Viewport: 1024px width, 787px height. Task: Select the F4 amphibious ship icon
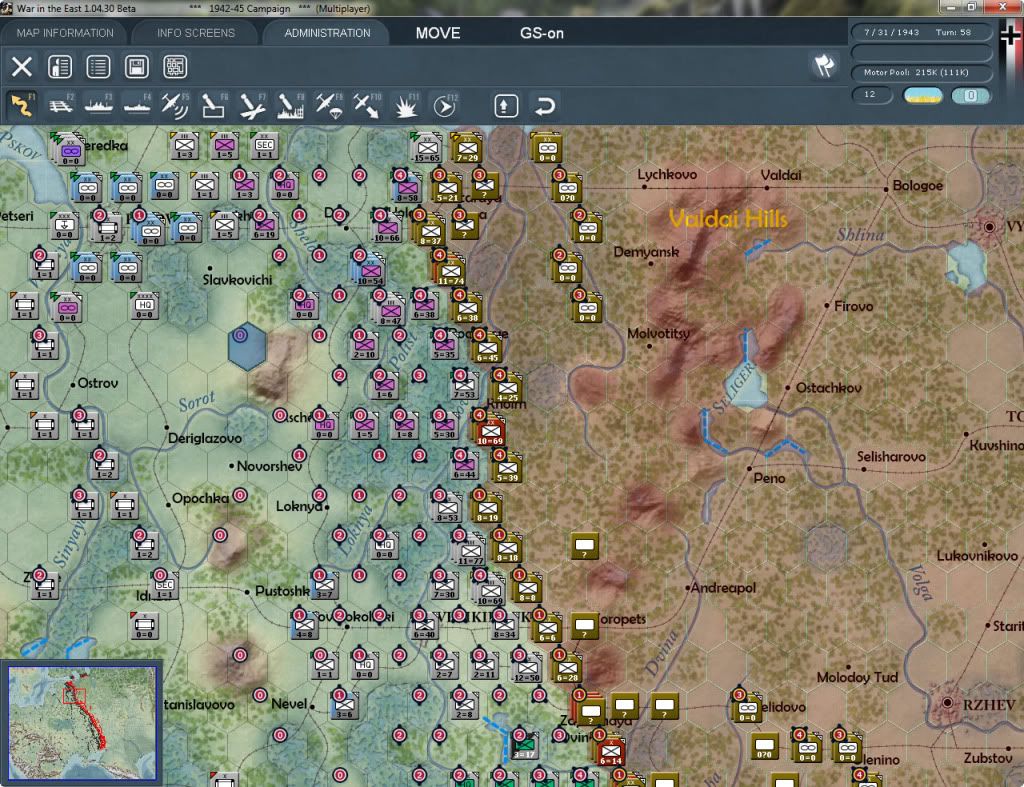coord(137,105)
